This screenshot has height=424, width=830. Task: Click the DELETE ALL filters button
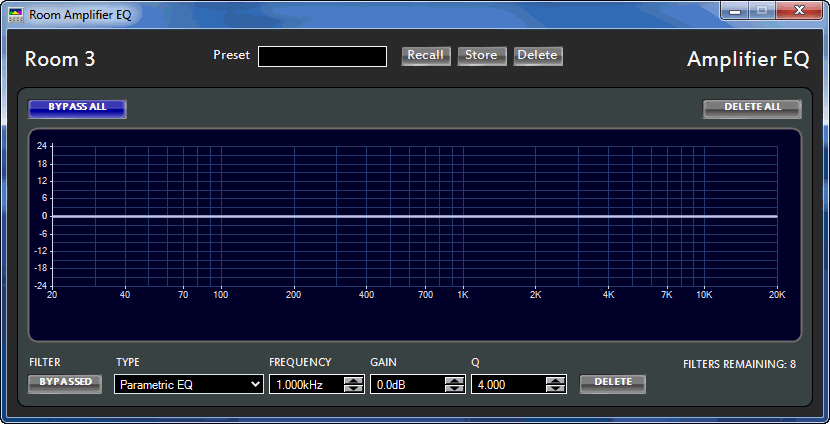[752, 109]
